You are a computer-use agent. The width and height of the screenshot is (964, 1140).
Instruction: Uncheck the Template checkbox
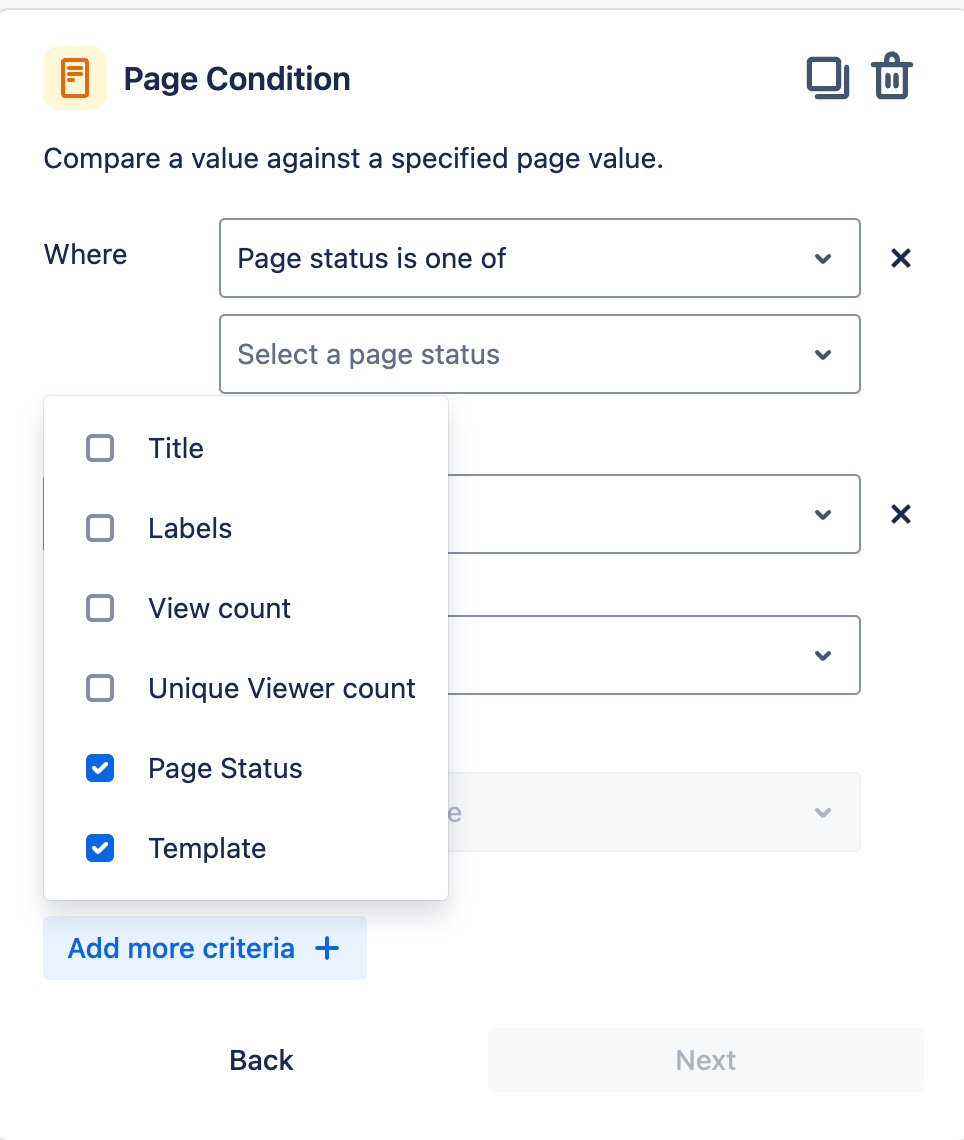click(x=100, y=848)
